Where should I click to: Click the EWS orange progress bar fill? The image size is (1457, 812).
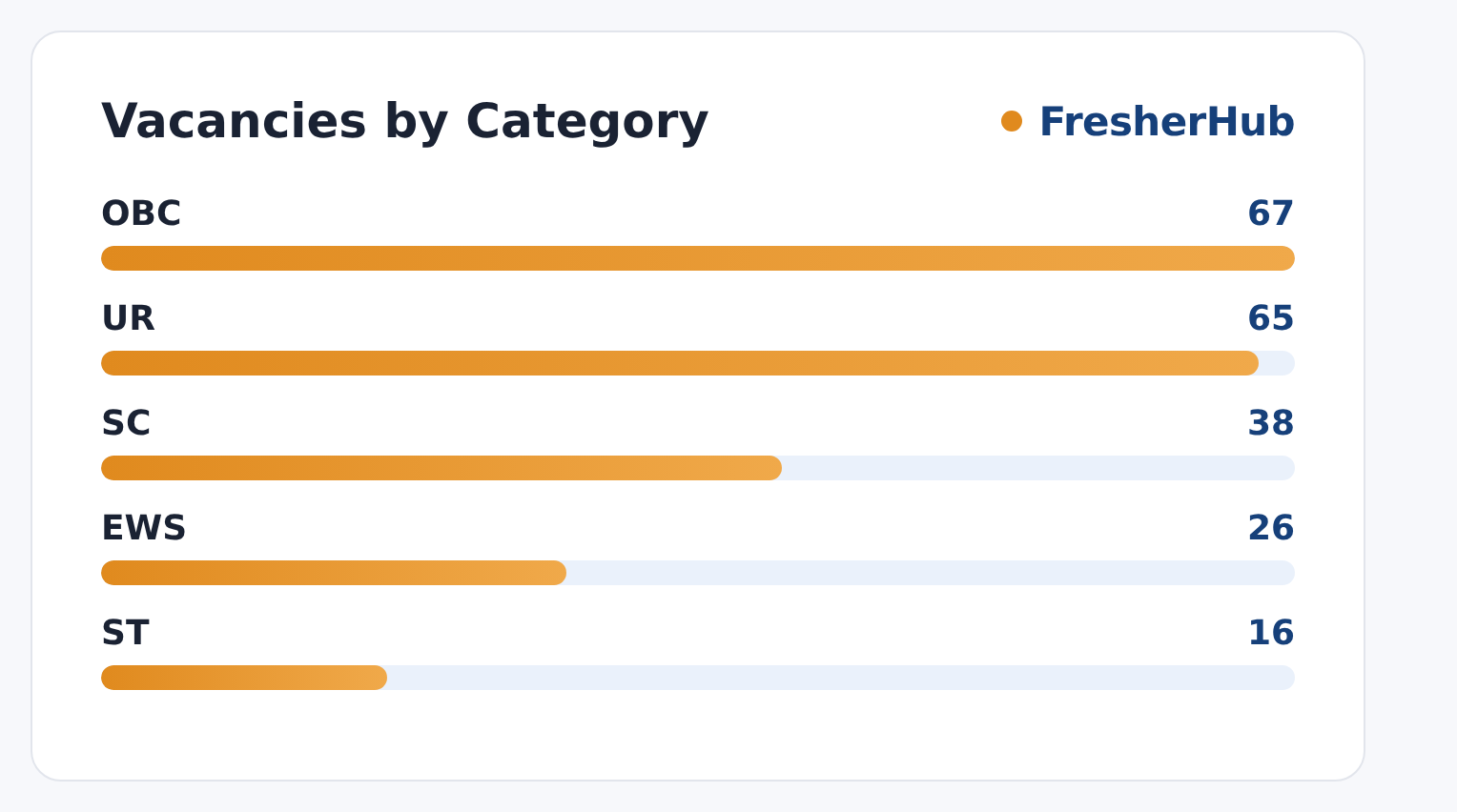334,573
